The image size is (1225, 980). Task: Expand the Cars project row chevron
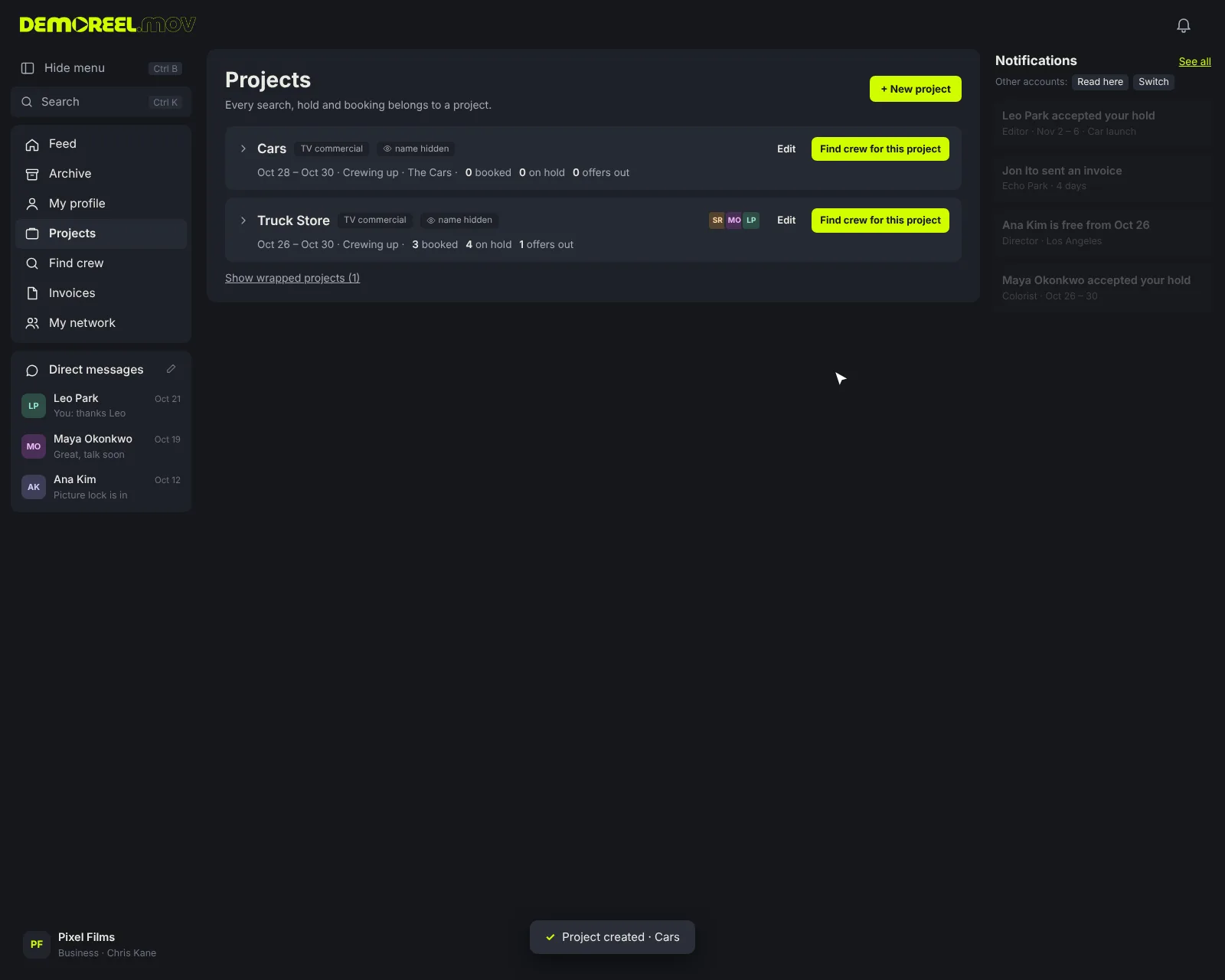click(243, 149)
